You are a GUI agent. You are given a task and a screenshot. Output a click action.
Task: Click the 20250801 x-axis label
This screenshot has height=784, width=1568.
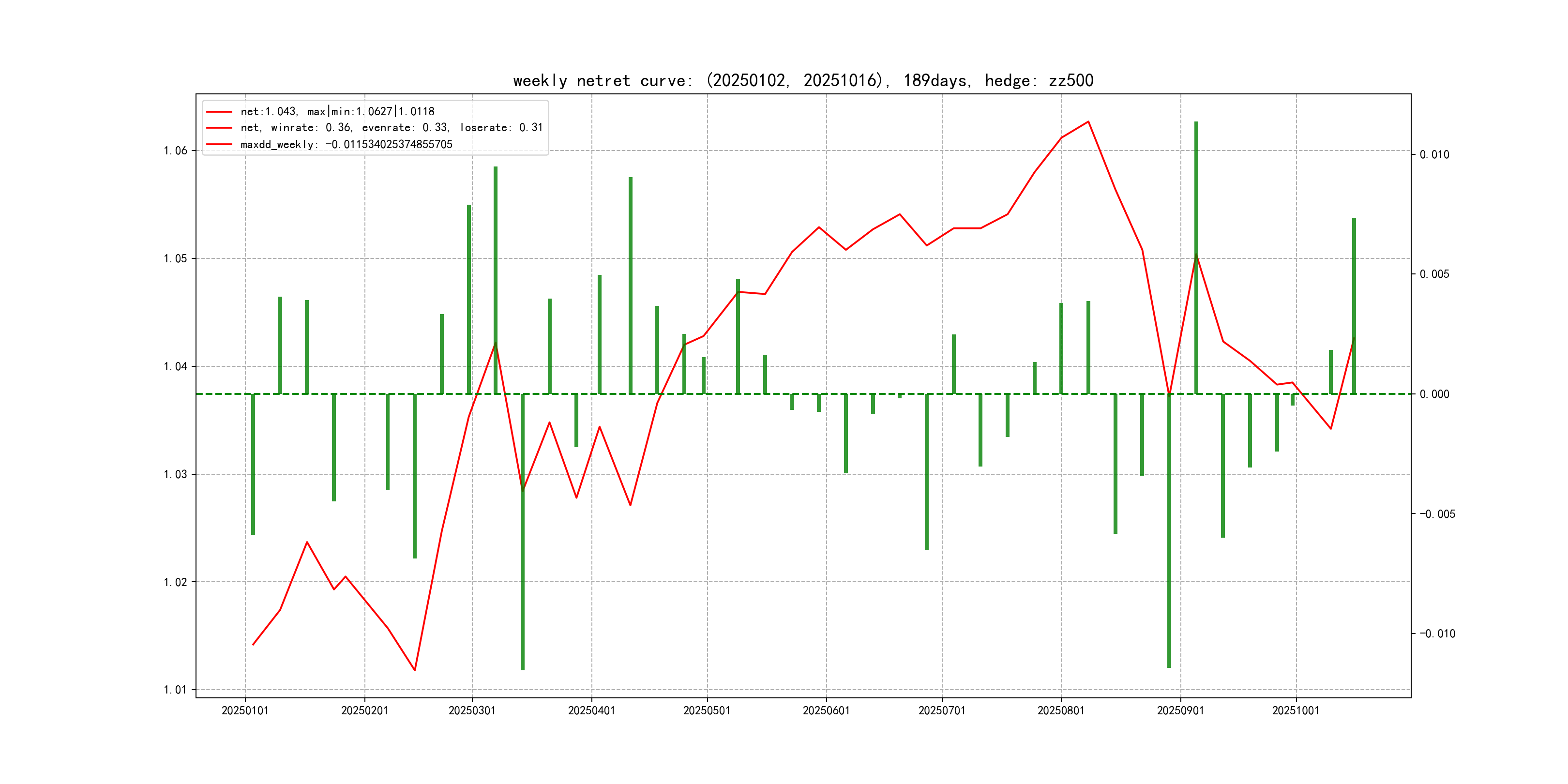tap(1060, 710)
